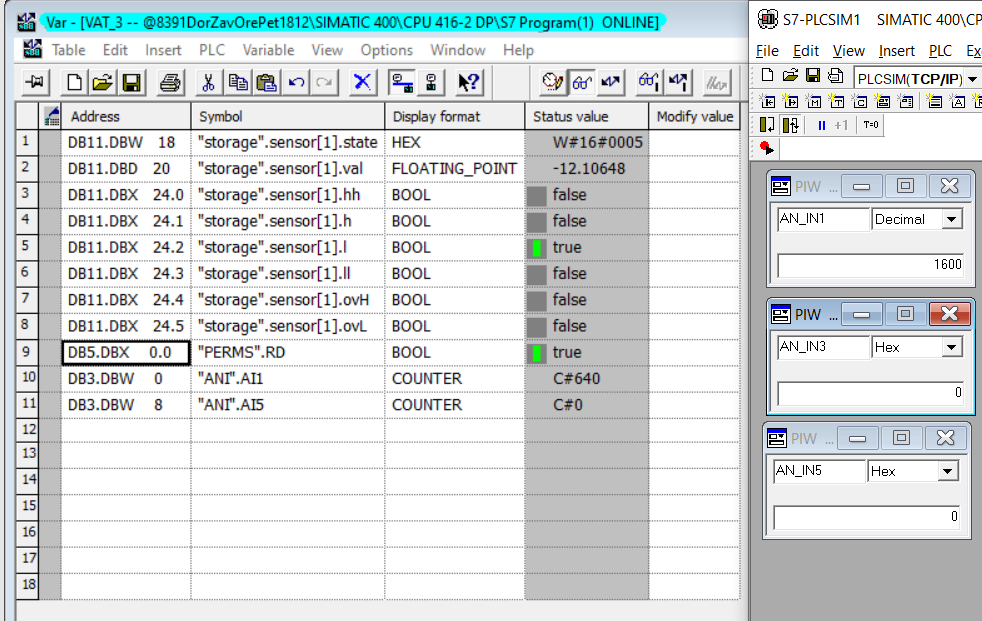Undo the last VAT edit

(296, 83)
